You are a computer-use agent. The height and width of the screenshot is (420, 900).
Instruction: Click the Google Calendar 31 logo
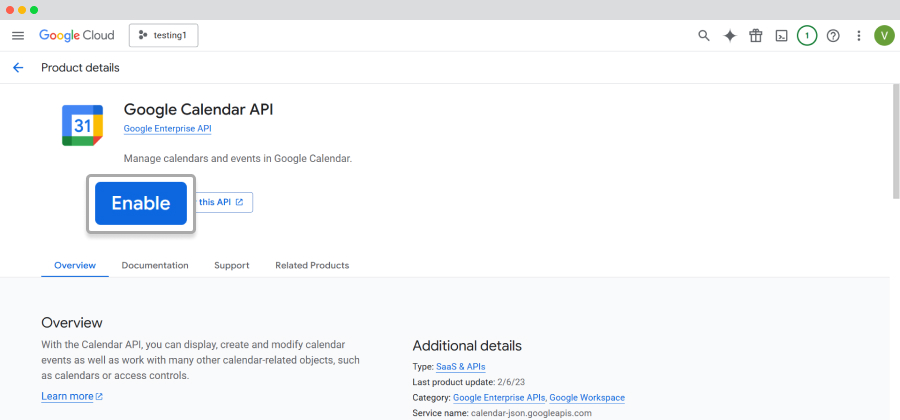click(83, 125)
